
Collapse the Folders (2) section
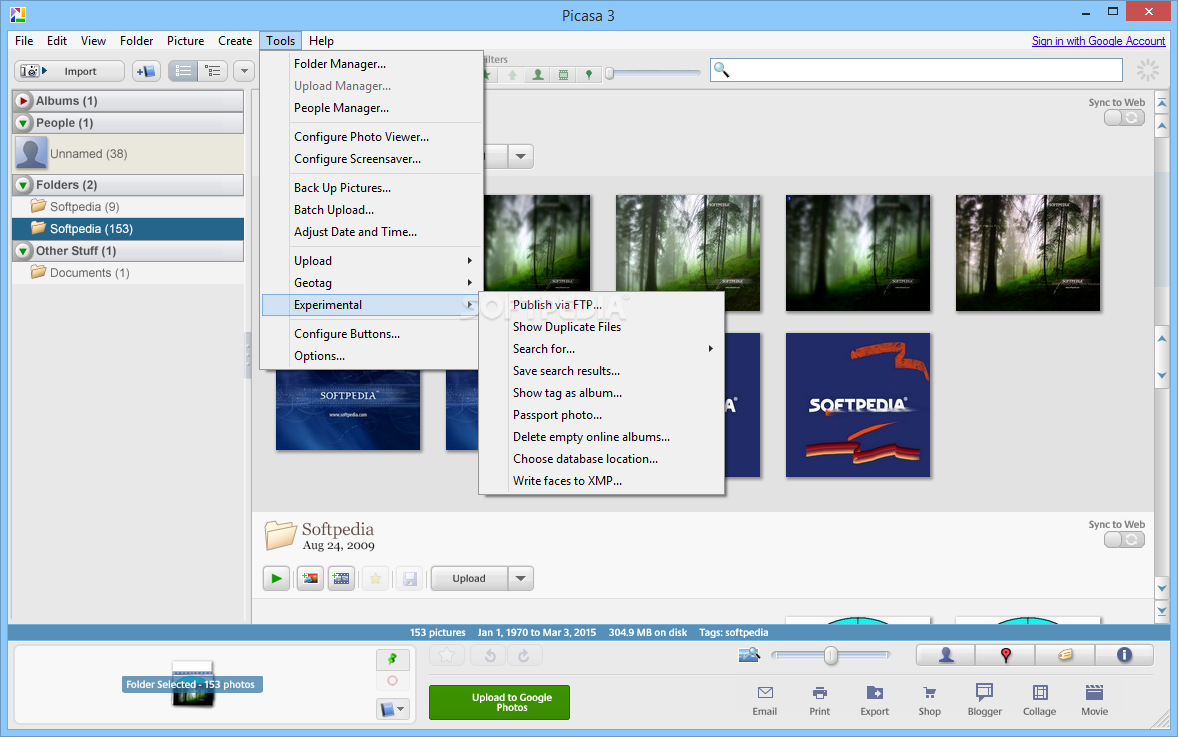(x=23, y=185)
